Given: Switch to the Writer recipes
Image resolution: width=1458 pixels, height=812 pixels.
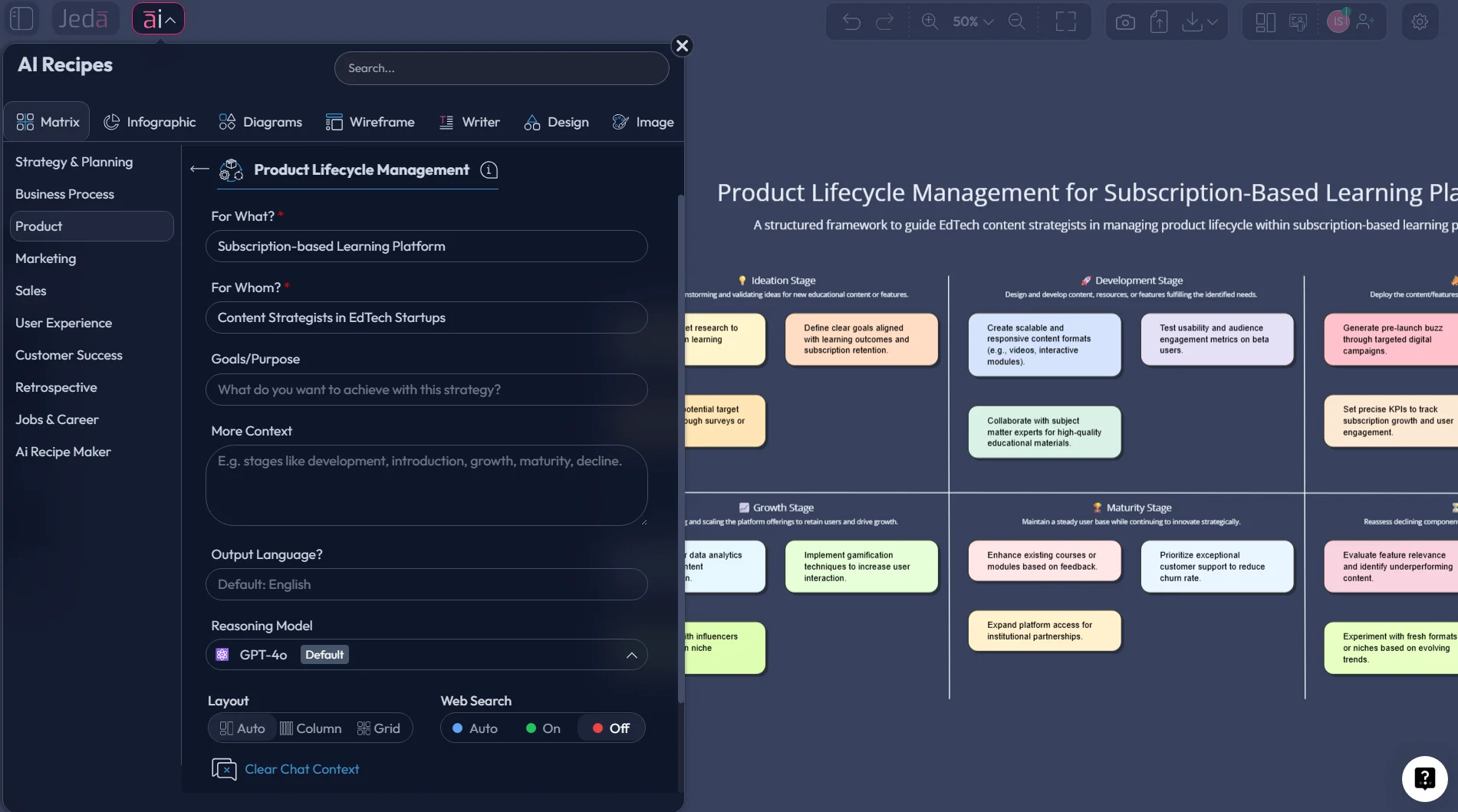Looking at the screenshot, I should (469, 121).
